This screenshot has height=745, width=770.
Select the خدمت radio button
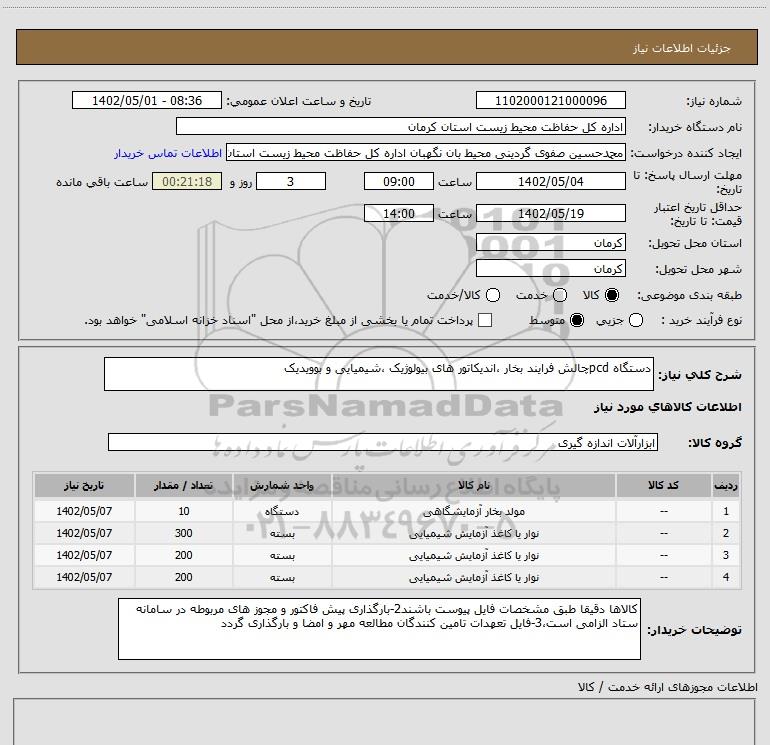560,295
